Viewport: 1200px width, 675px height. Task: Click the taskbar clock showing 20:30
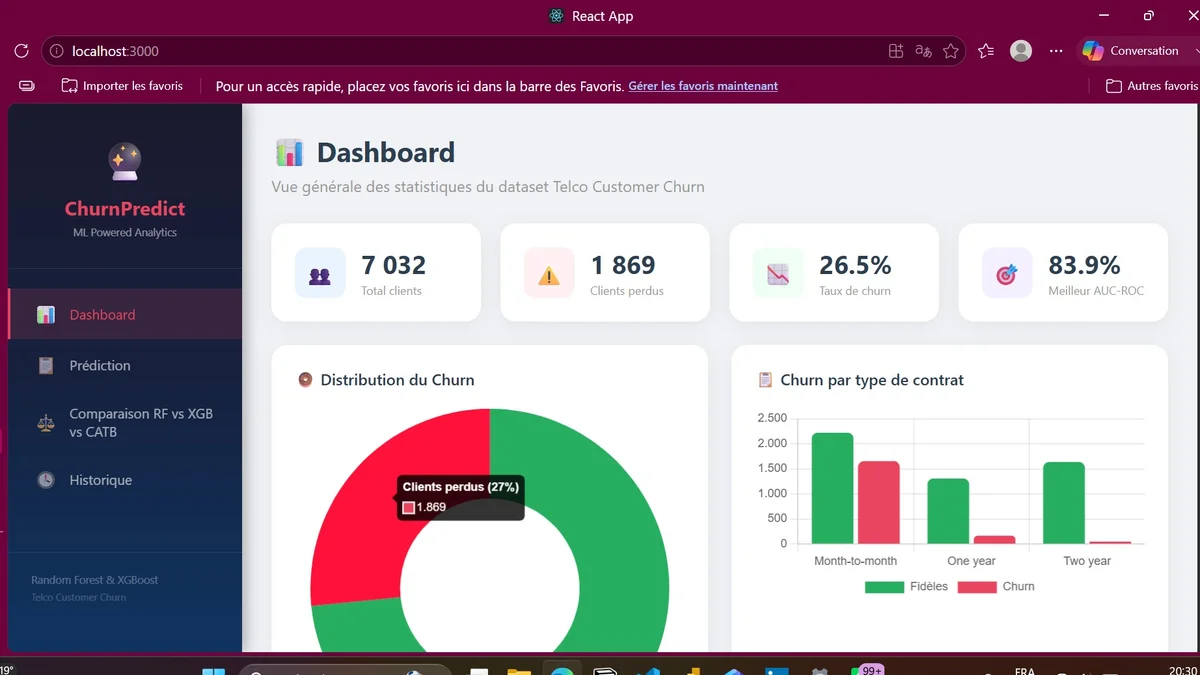1182,670
